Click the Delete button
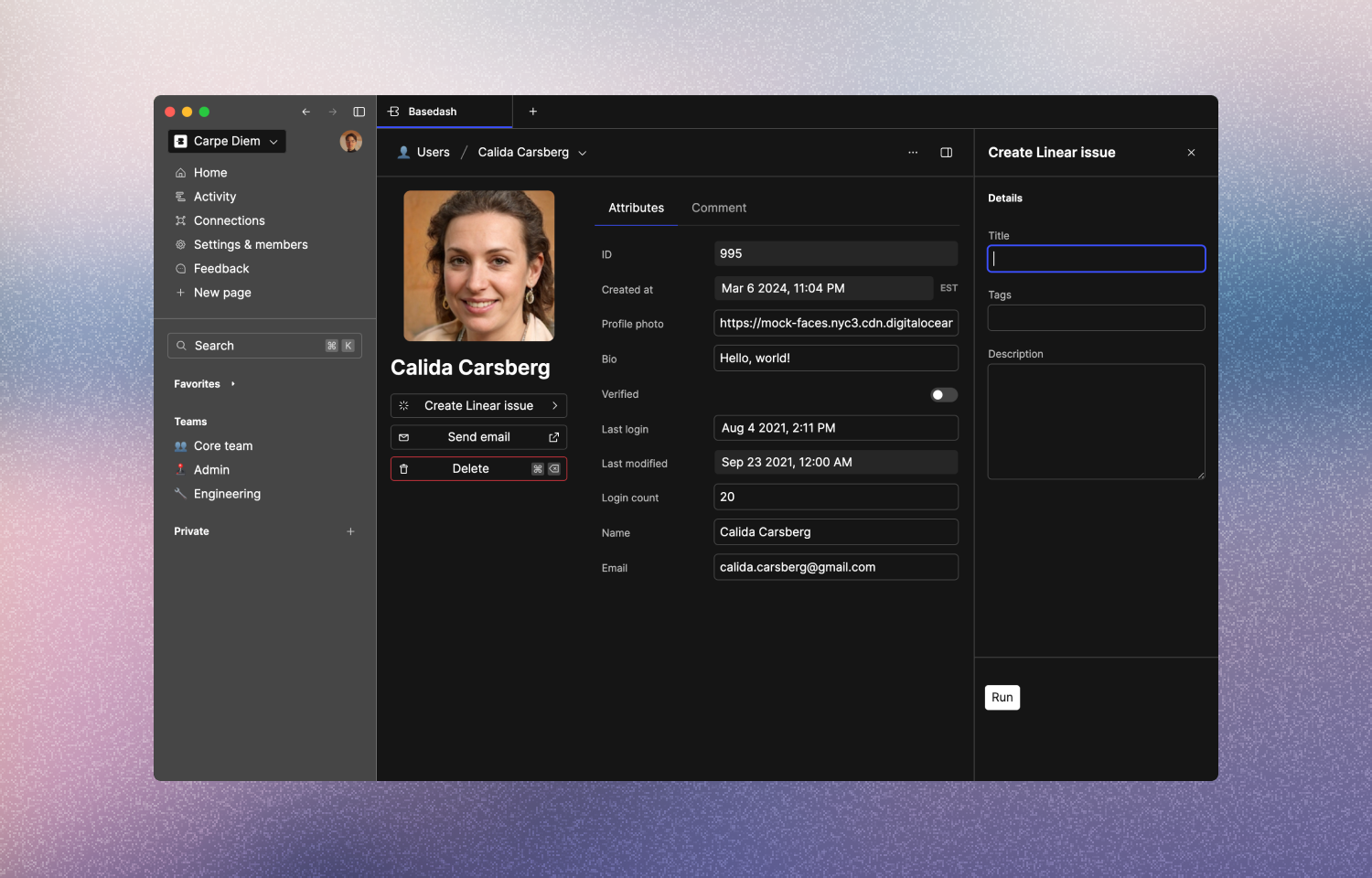The image size is (1372, 878). (478, 469)
